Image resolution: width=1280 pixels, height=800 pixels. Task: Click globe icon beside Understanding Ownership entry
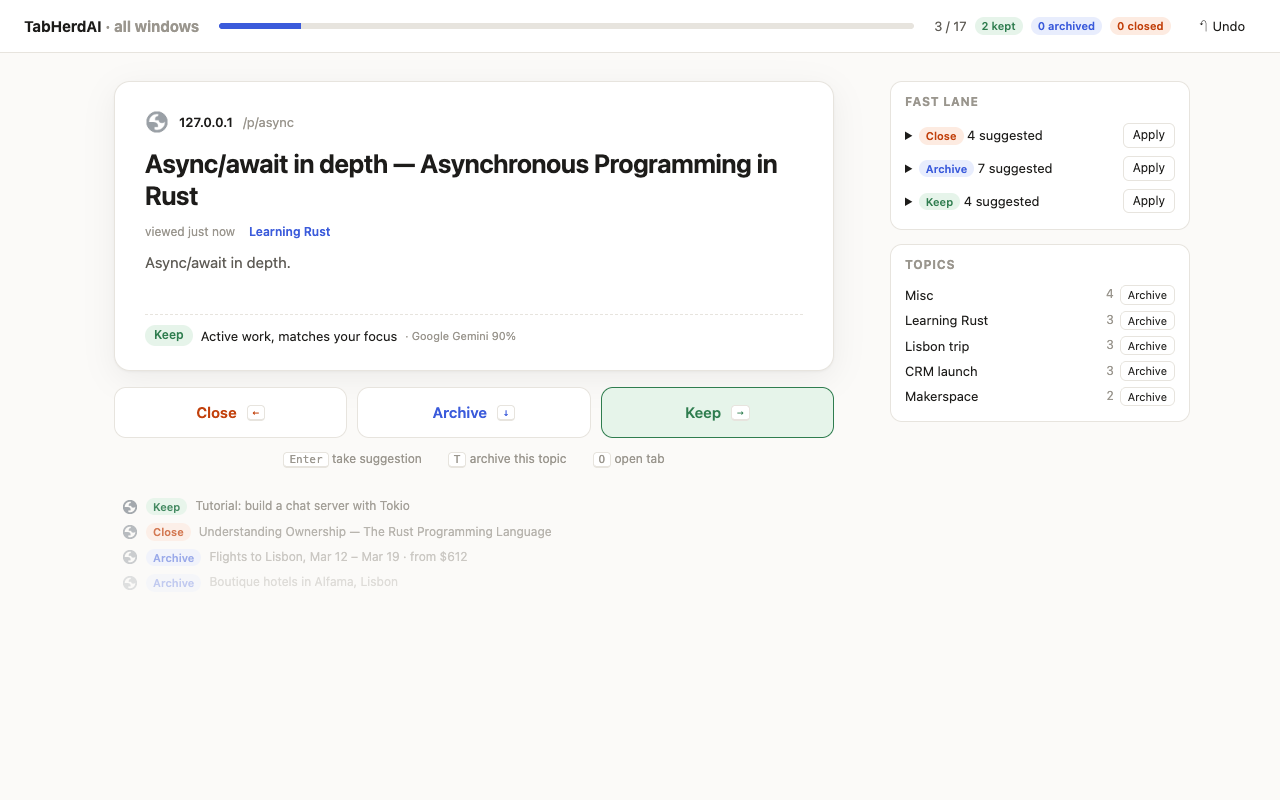(x=130, y=532)
